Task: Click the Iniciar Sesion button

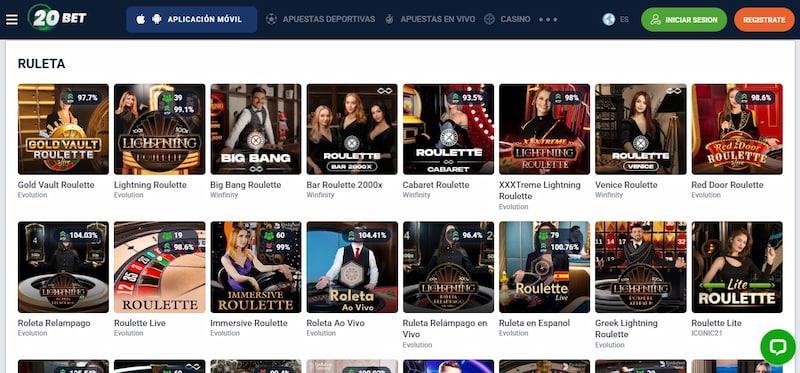Action: [684, 20]
